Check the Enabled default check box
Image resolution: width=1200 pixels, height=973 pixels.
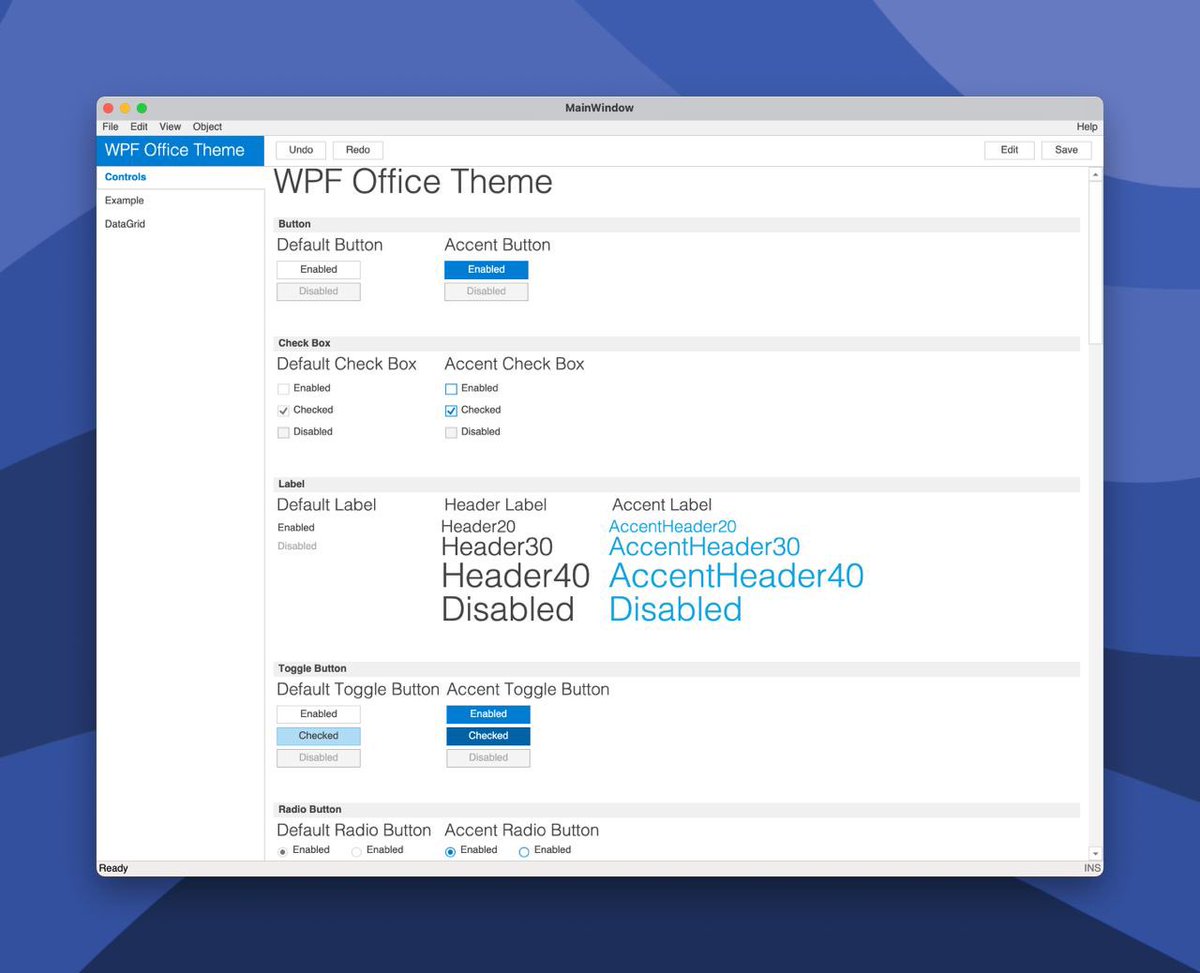pyautogui.click(x=283, y=388)
